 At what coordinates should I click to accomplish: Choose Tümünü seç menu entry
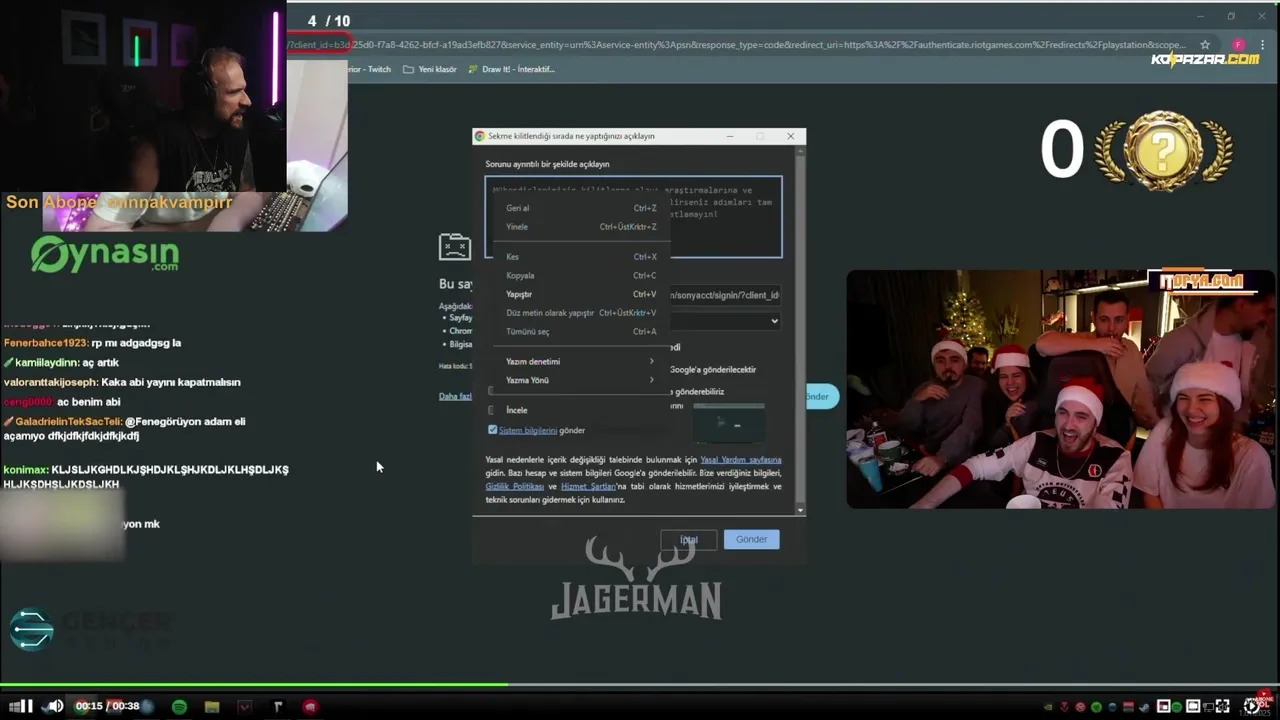(580, 332)
